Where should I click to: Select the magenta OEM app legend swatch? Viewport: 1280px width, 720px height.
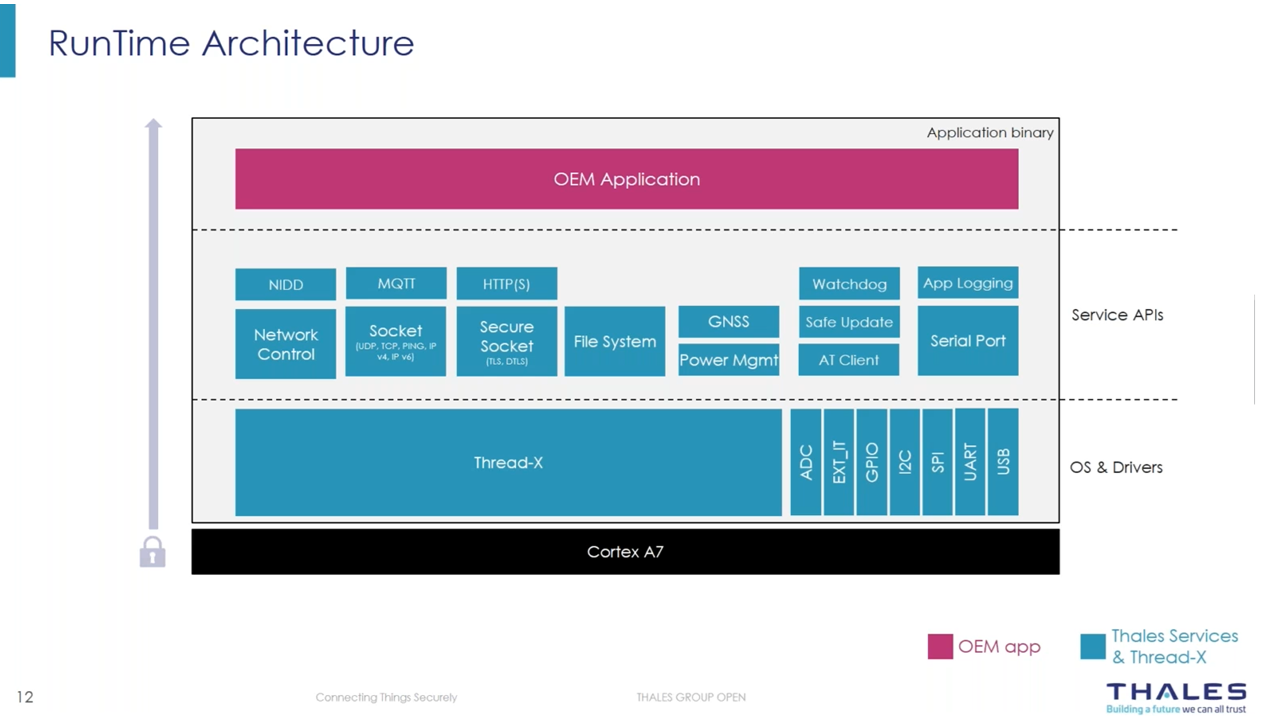(x=940, y=646)
